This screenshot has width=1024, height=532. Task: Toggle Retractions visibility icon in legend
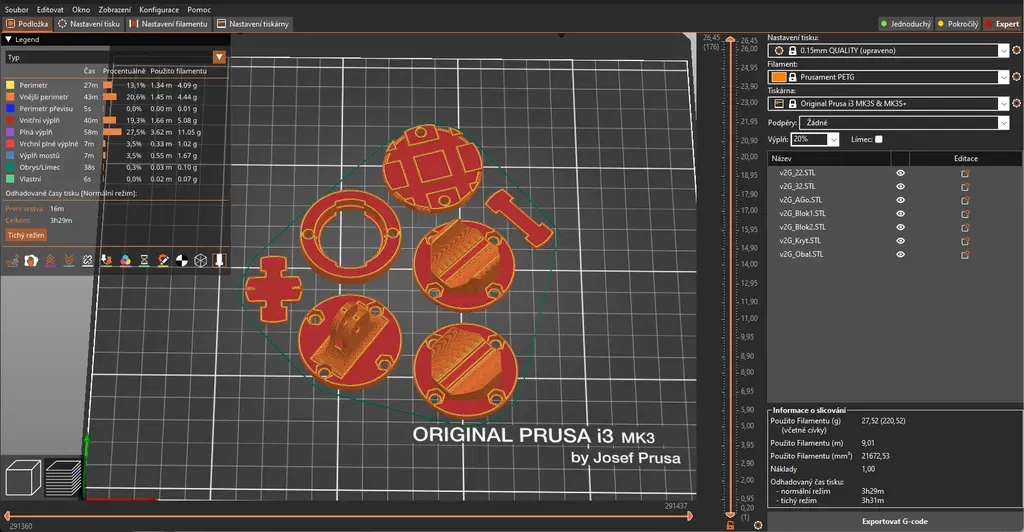(x=50, y=260)
